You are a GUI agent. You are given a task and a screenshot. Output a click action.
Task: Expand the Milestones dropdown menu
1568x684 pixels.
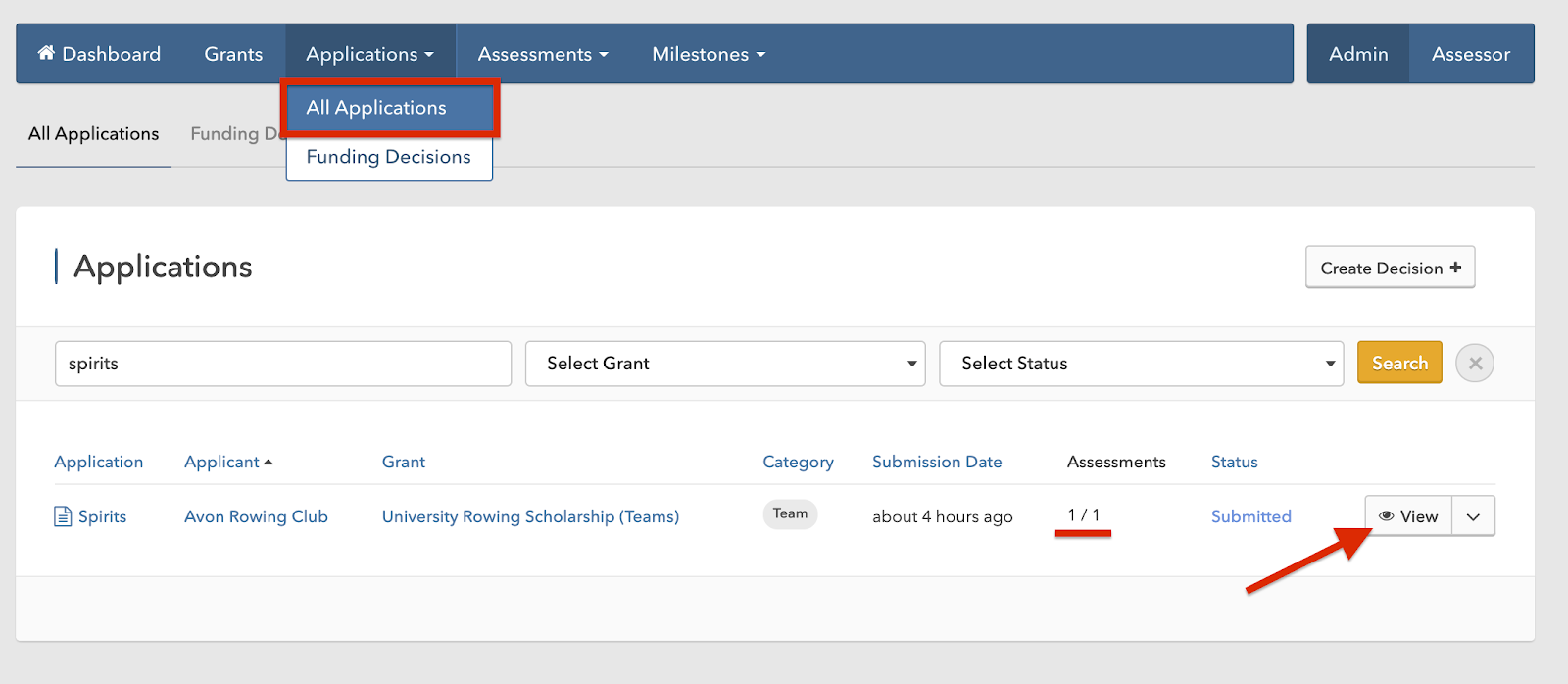tap(709, 54)
